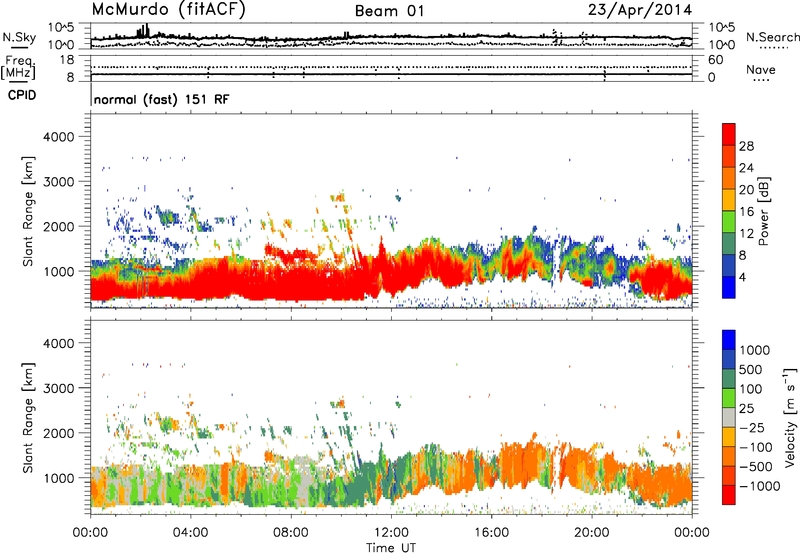Select the 'N.Search' legend label

pos(772,37)
